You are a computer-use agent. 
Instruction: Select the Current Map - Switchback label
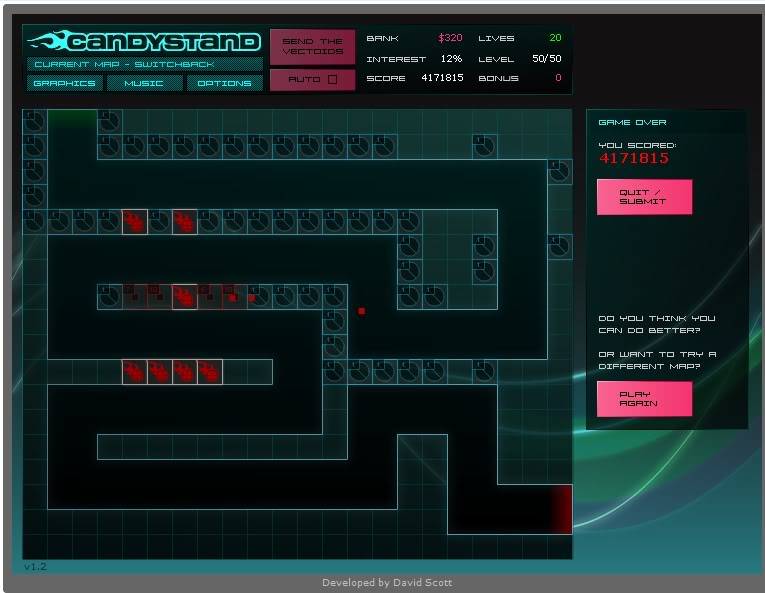click(145, 64)
